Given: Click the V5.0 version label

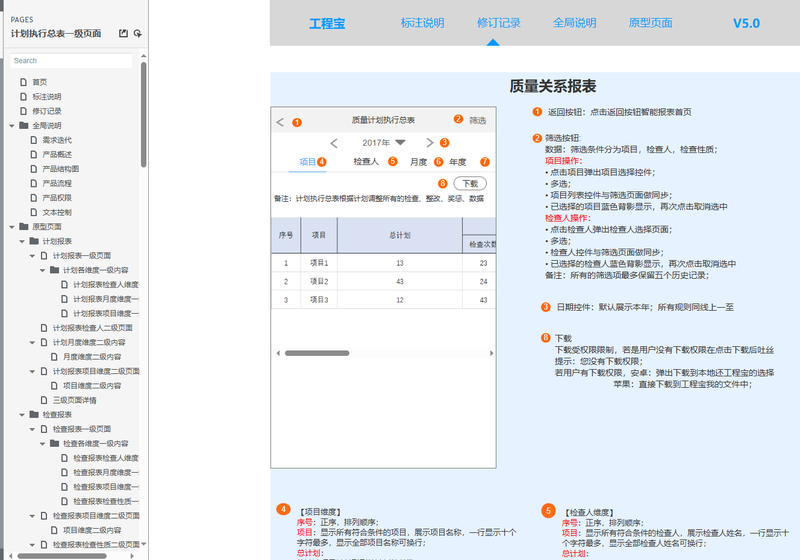Looking at the screenshot, I should pyautogui.click(x=746, y=23).
